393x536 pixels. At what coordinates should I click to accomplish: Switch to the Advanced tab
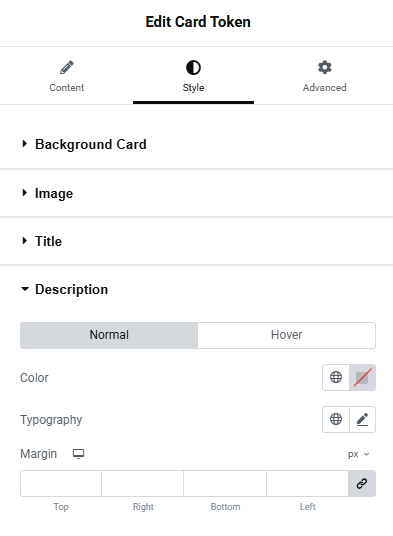tap(325, 76)
